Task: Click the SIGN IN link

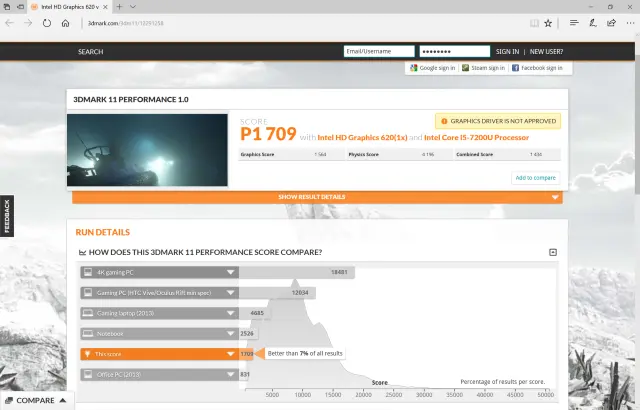Action: [x=507, y=51]
